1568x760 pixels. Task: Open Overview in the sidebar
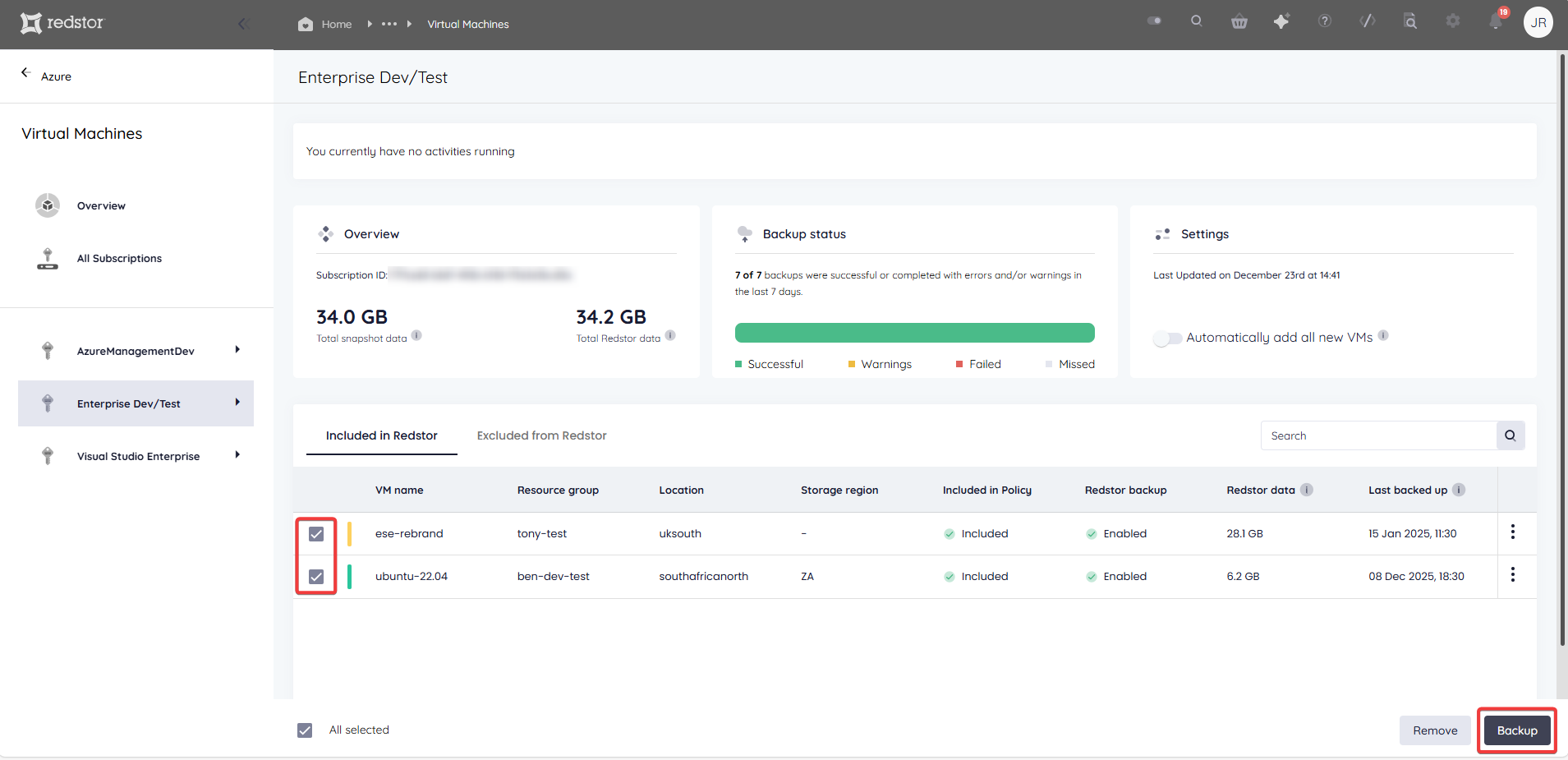(x=101, y=205)
